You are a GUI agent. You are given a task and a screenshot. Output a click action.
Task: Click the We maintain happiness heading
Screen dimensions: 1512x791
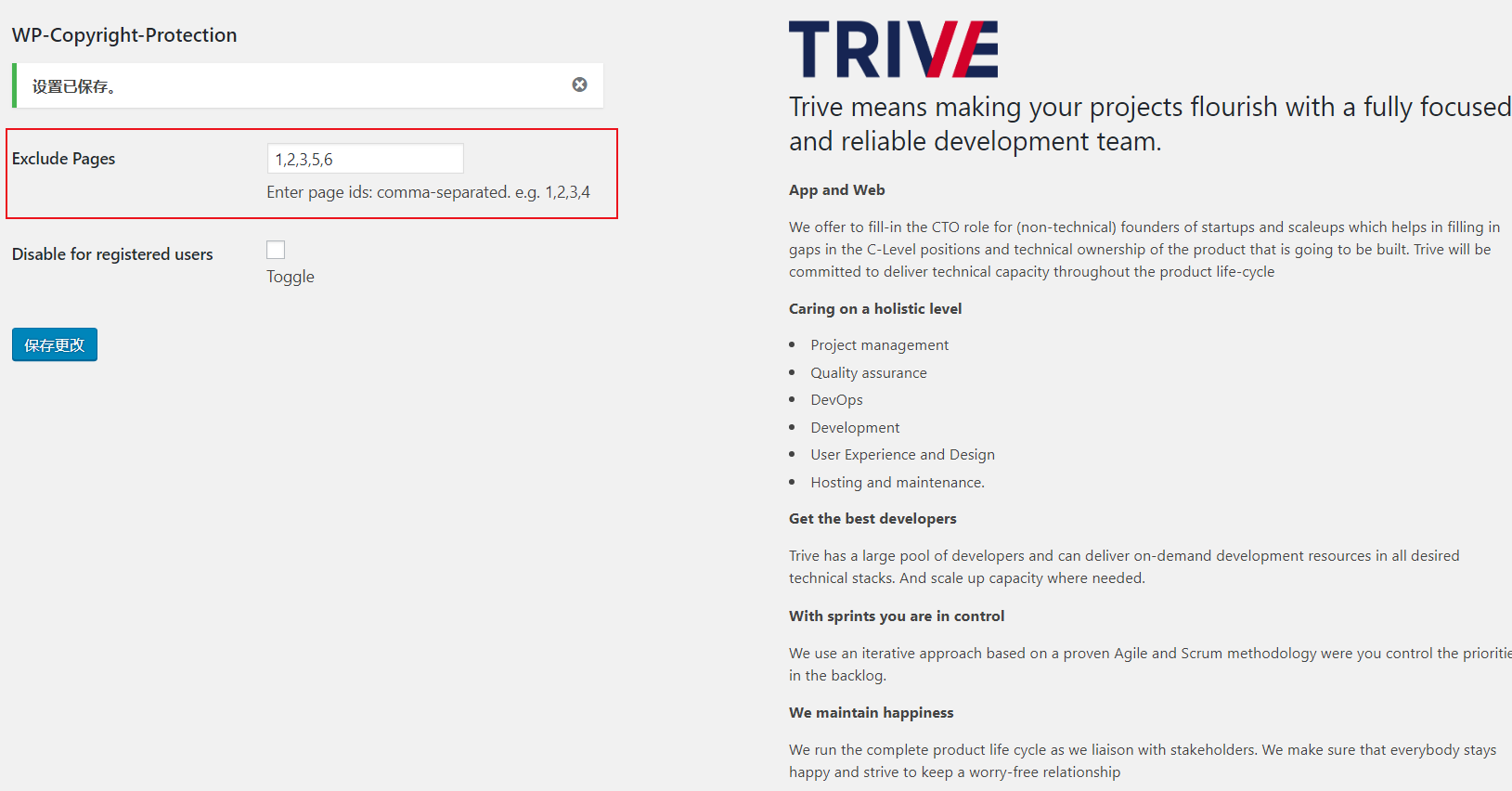(872, 713)
